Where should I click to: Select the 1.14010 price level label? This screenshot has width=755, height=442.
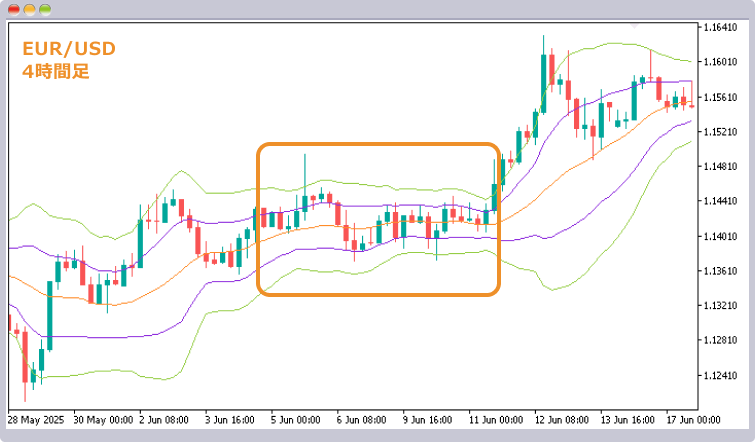coord(721,237)
